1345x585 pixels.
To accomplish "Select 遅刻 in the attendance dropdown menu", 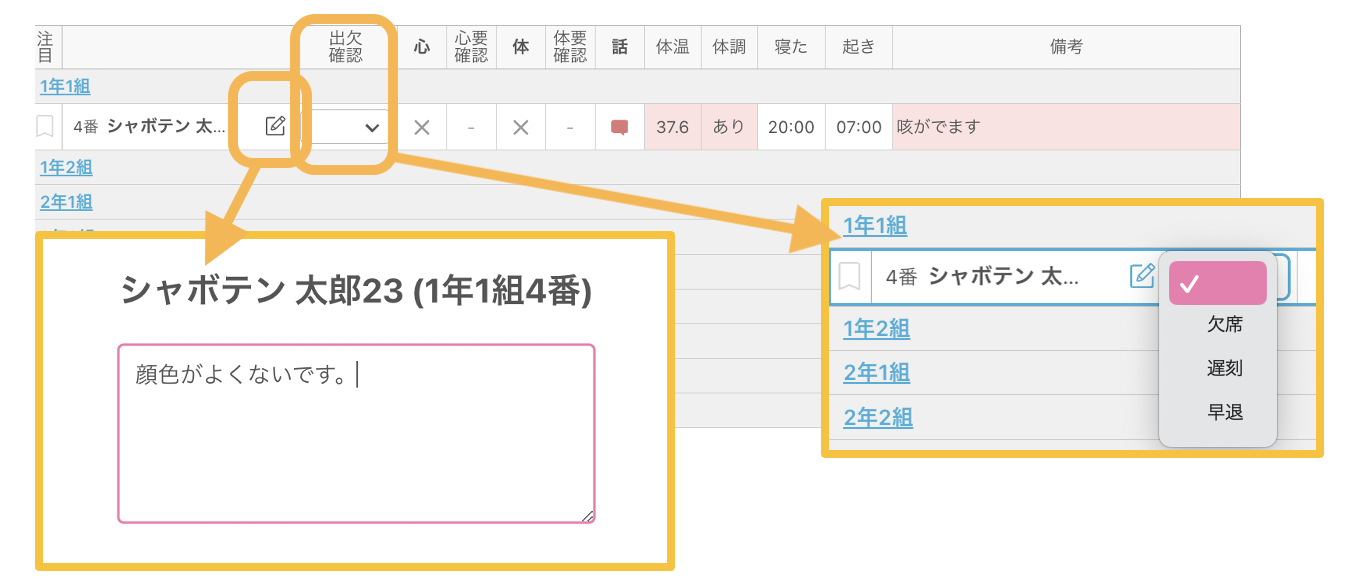I will coord(1225,368).
